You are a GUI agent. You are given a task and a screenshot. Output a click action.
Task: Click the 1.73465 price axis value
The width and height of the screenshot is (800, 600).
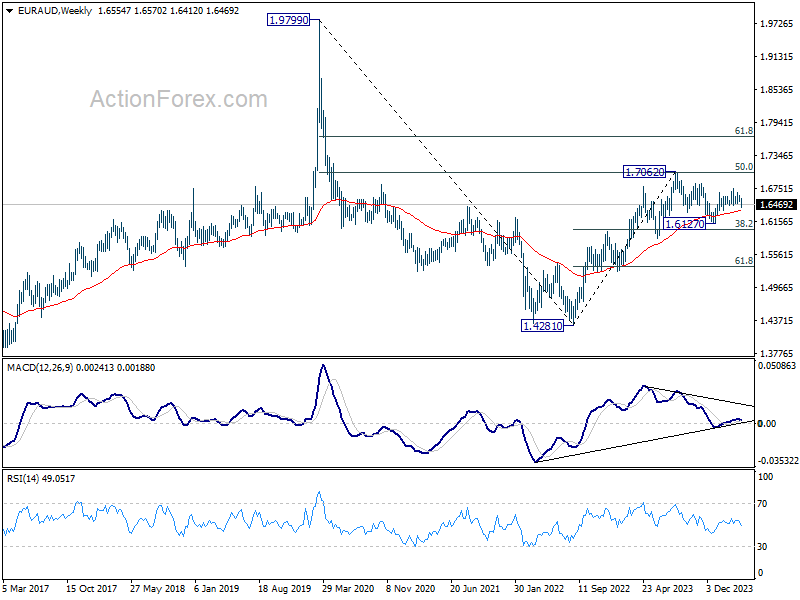777,156
